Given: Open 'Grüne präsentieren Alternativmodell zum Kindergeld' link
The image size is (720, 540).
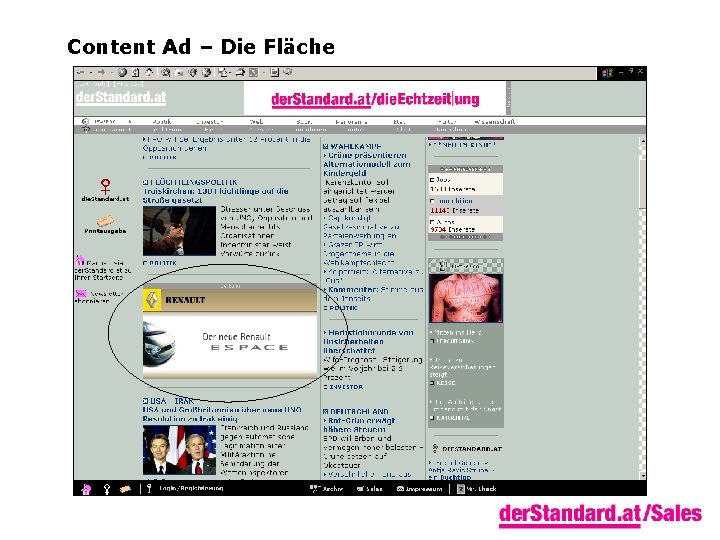Looking at the screenshot, I should [x=367, y=164].
